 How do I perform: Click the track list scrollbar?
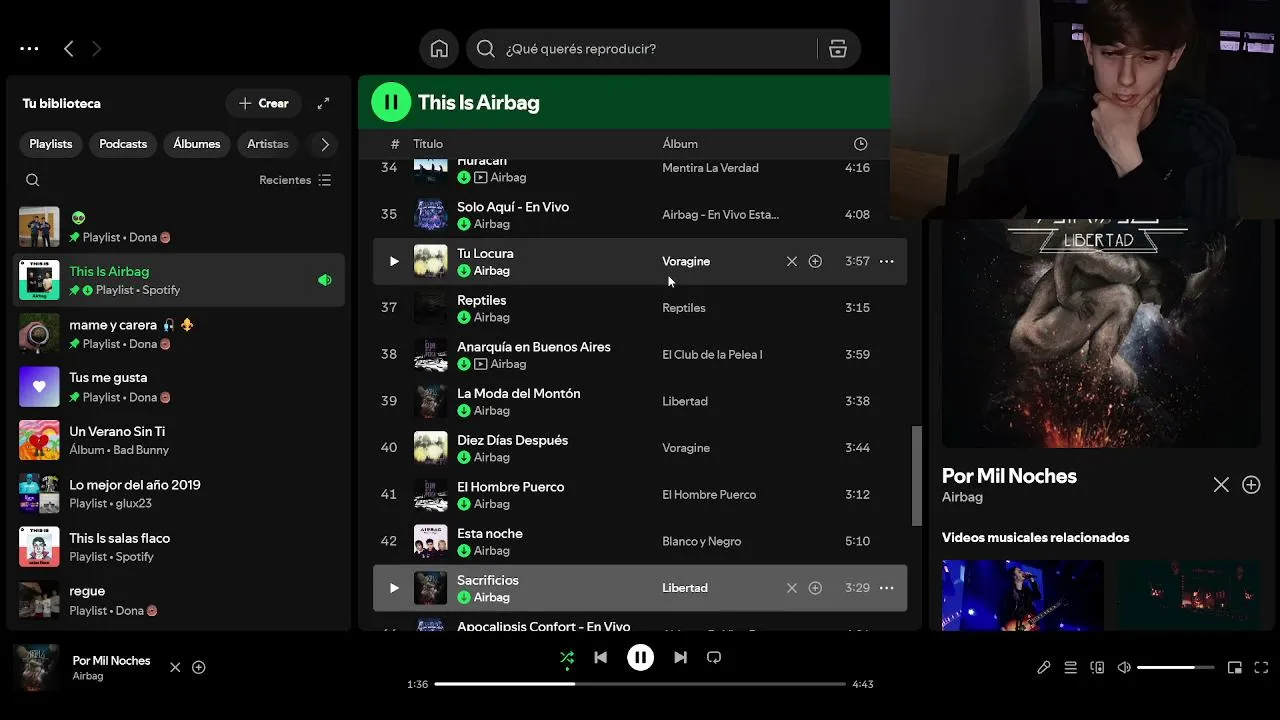[x=916, y=476]
